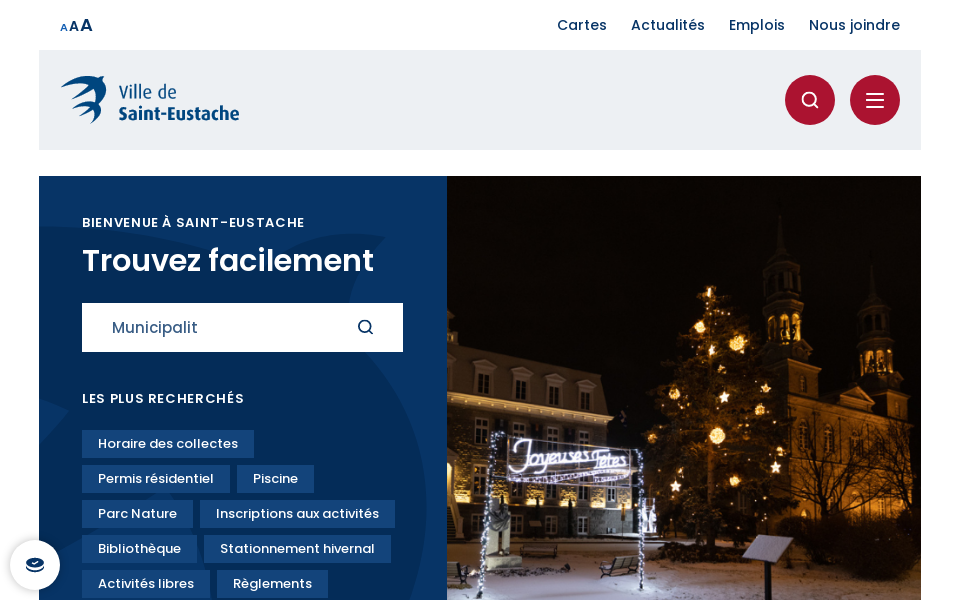Open the chat support widget
The height and width of the screenshot is (600, 960).
coord(35,565)
